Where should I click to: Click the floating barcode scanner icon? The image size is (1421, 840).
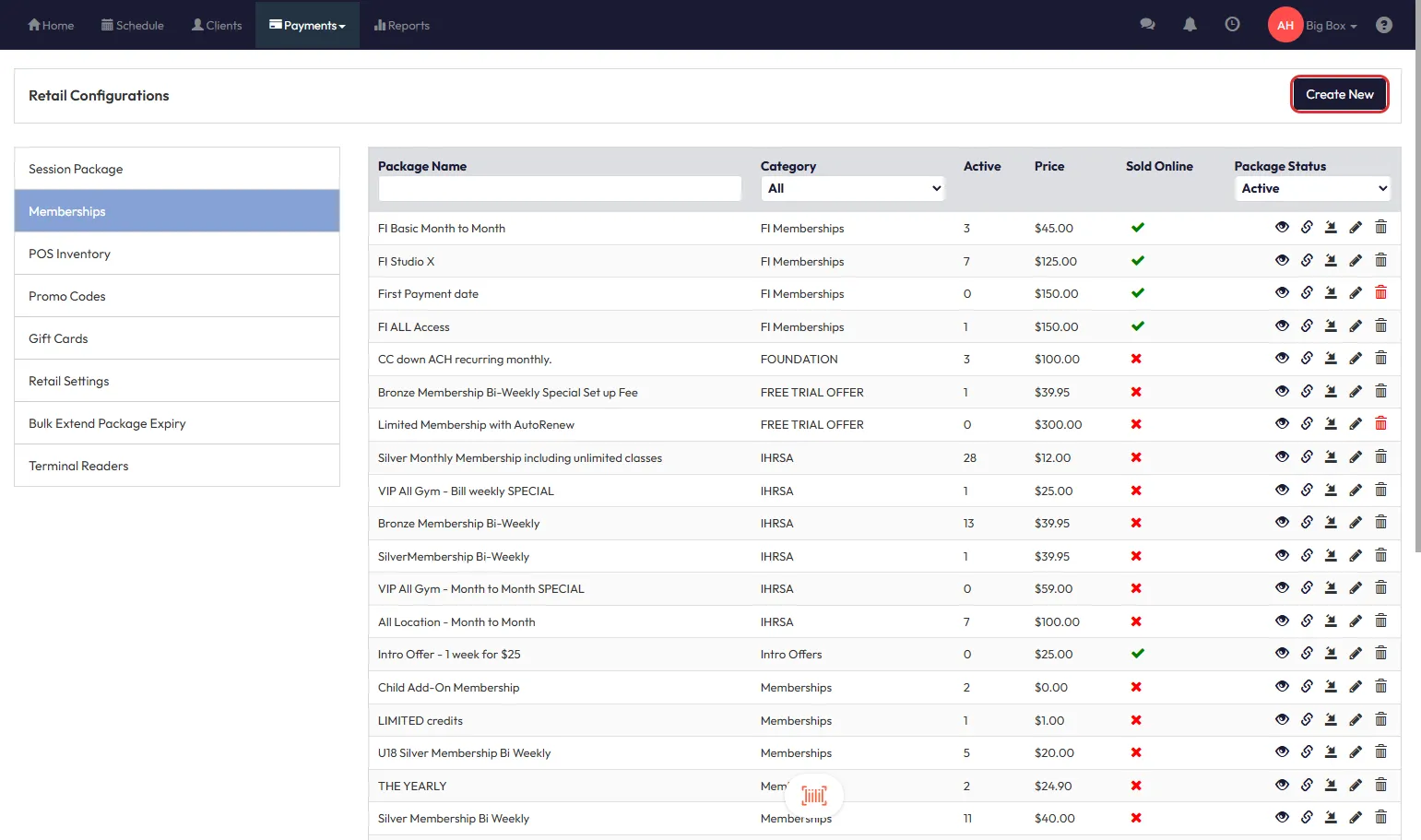(813, 796)
